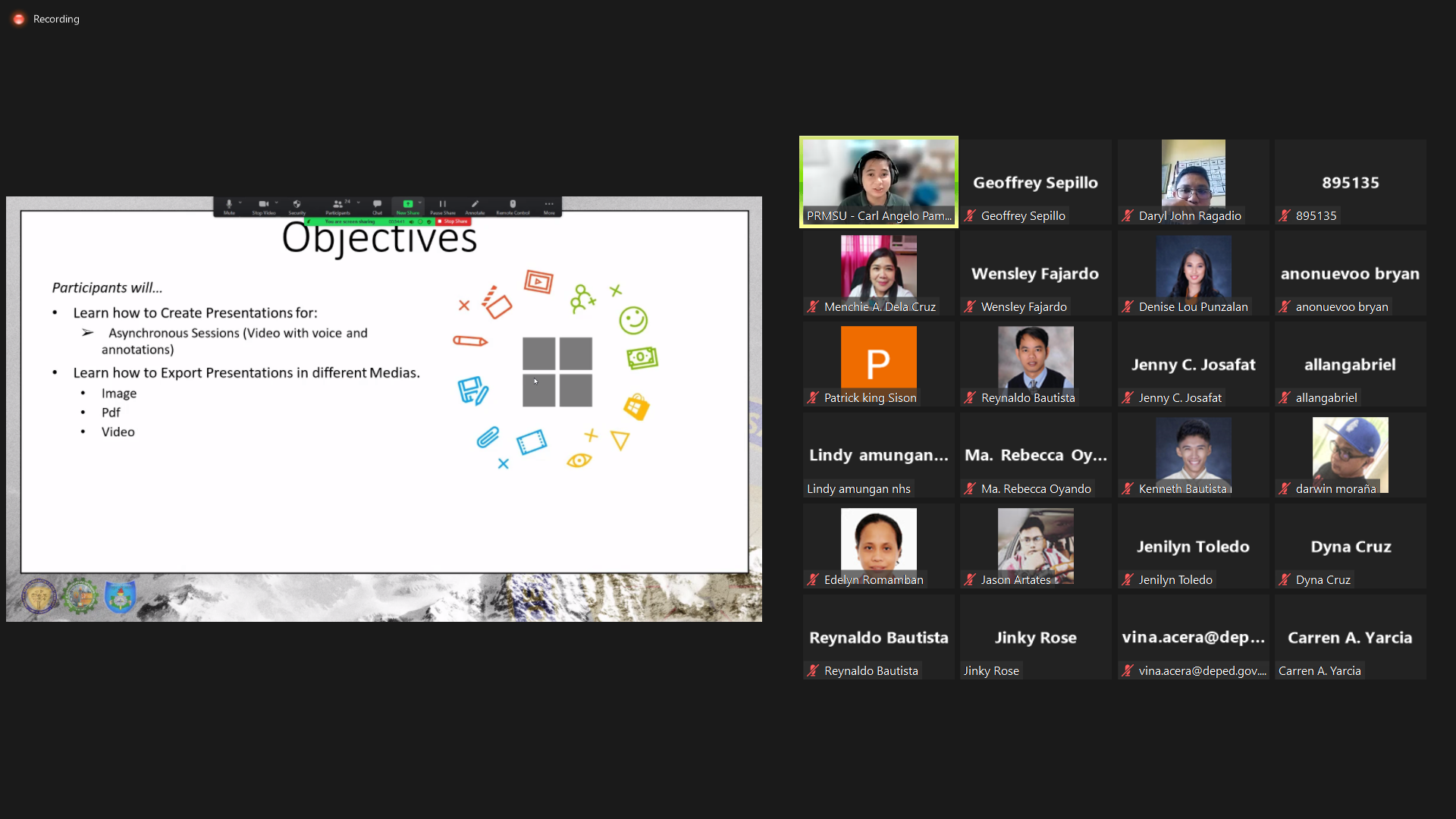The width and height of the screenshot is (1456, 819).
Task: Click the muted mic icon on Geoffrey Sepillo
Action: click(970, 216)
